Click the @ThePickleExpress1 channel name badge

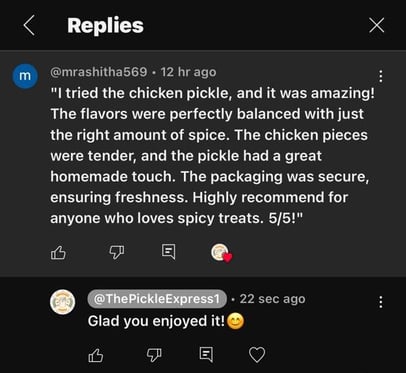tap(157, 299)
